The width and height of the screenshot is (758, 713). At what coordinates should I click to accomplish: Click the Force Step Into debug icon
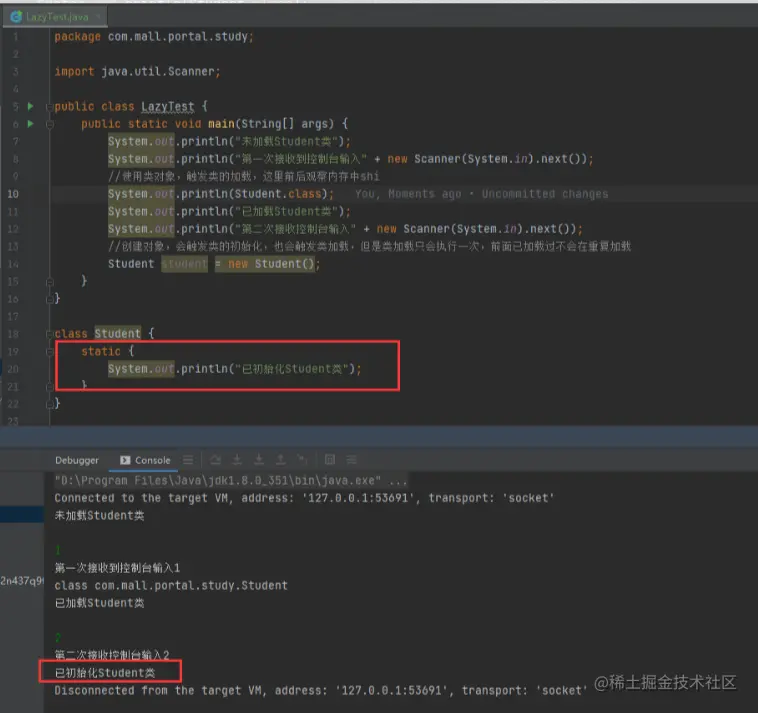tap(259, 460)
